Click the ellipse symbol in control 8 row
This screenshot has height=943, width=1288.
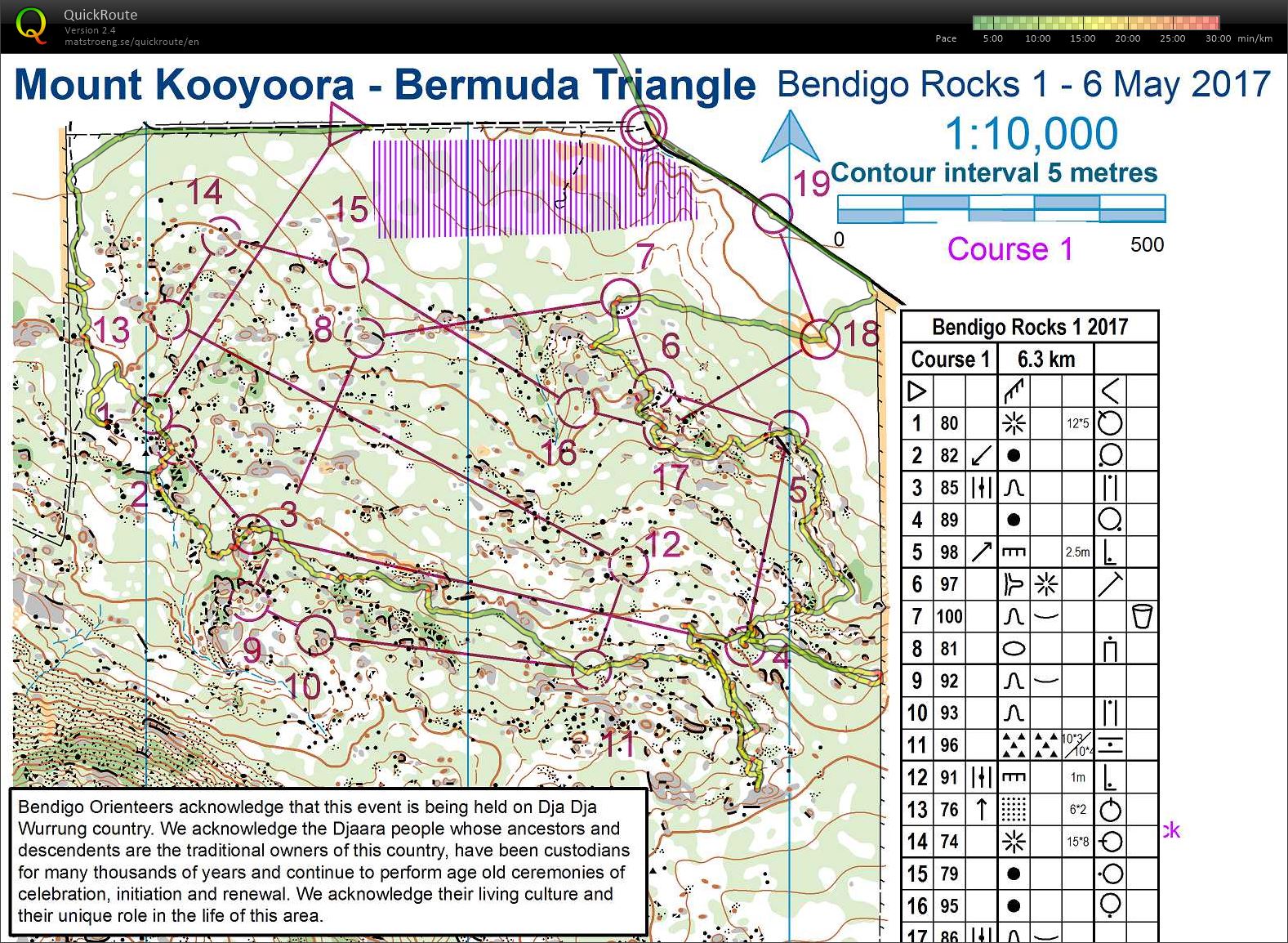coord(1014,648)
